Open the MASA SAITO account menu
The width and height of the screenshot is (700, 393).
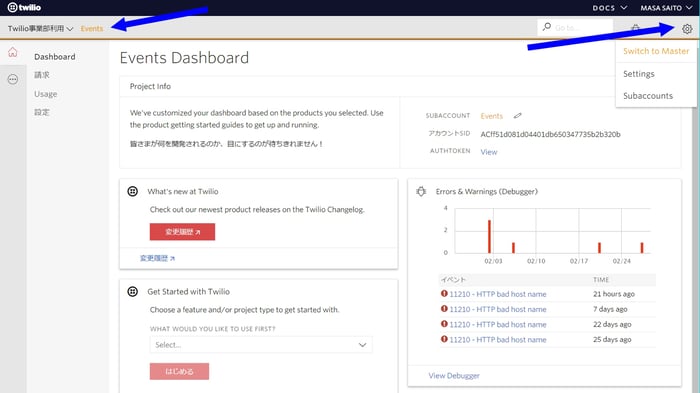pos(666,8)
